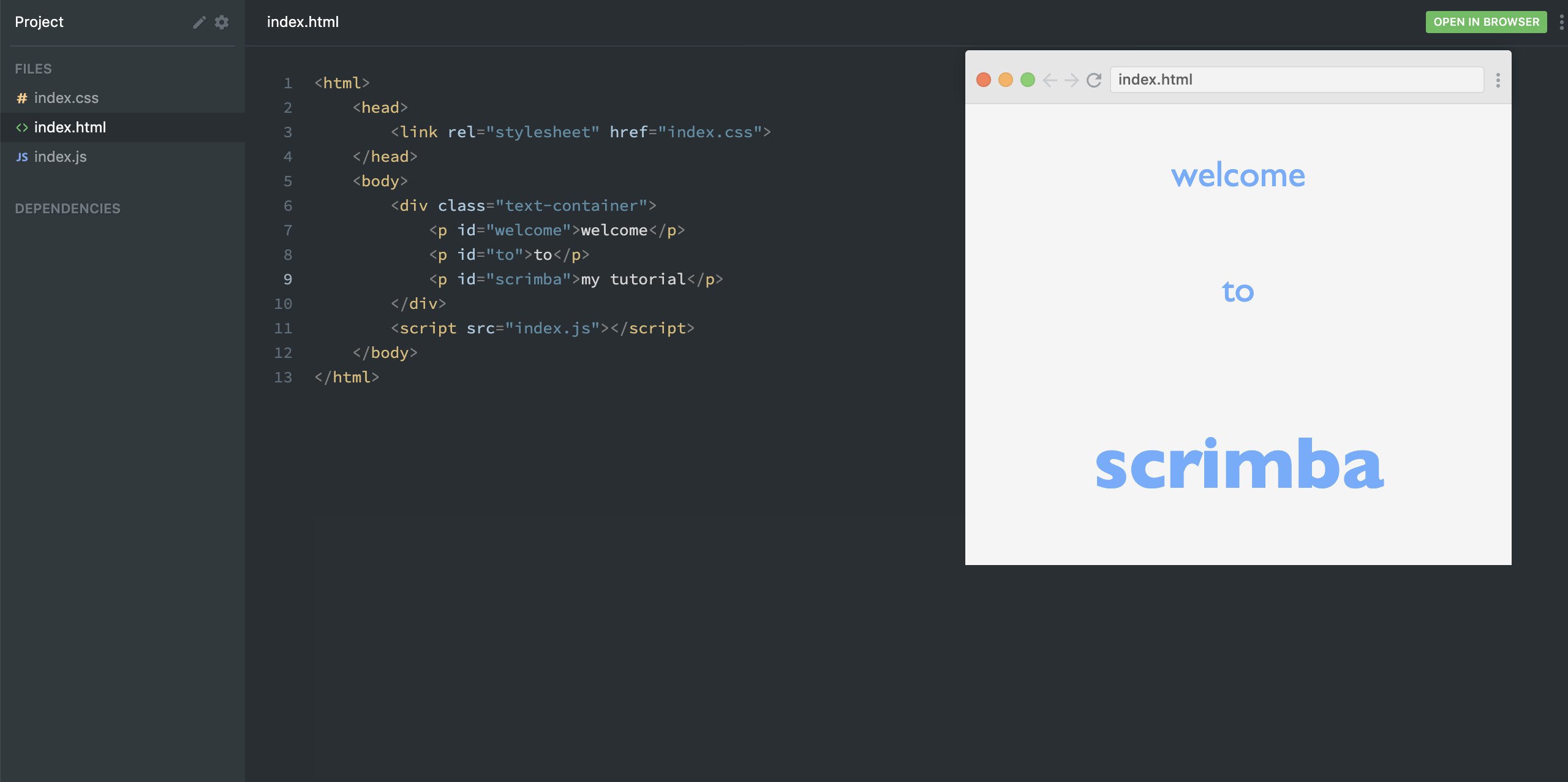1568x782 pixels.
Task: Open the index.js file
Action: [123, 157]
